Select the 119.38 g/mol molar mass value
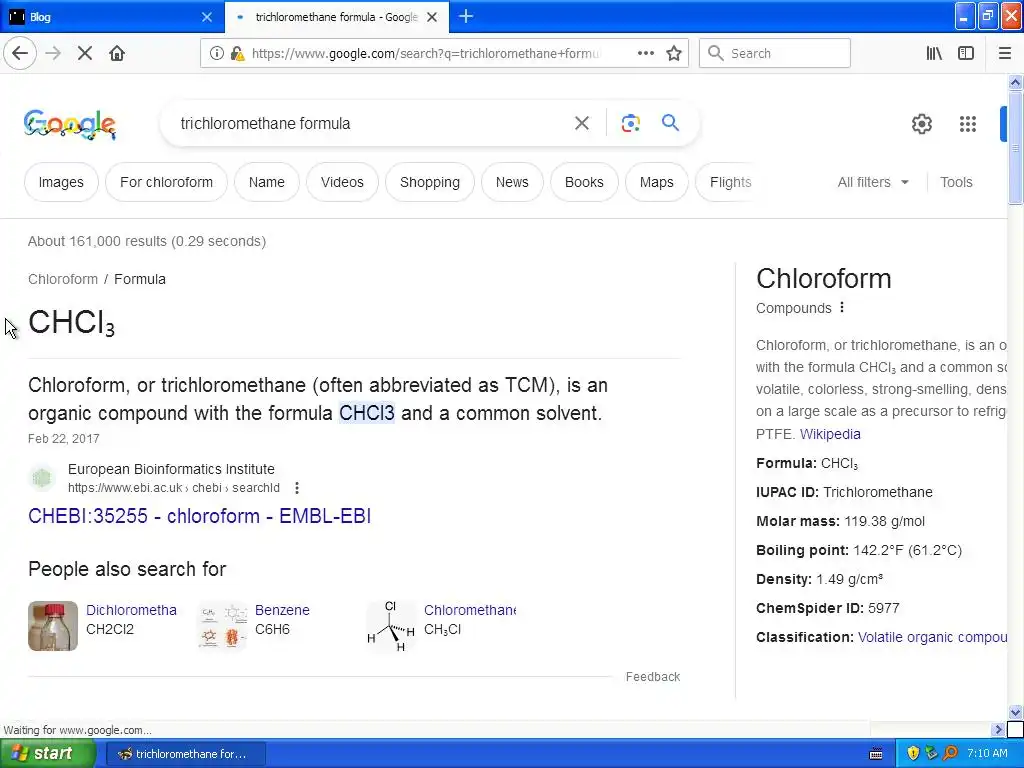This screenshot has height=768, width=1024. [x=884, y=521]
